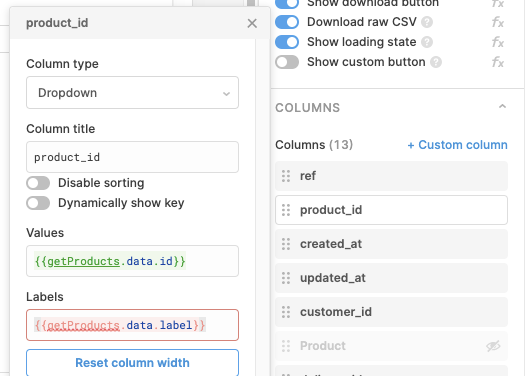The image size is (525, 376).
Task: Show help for Show loading state
Action: pos(427,42)
